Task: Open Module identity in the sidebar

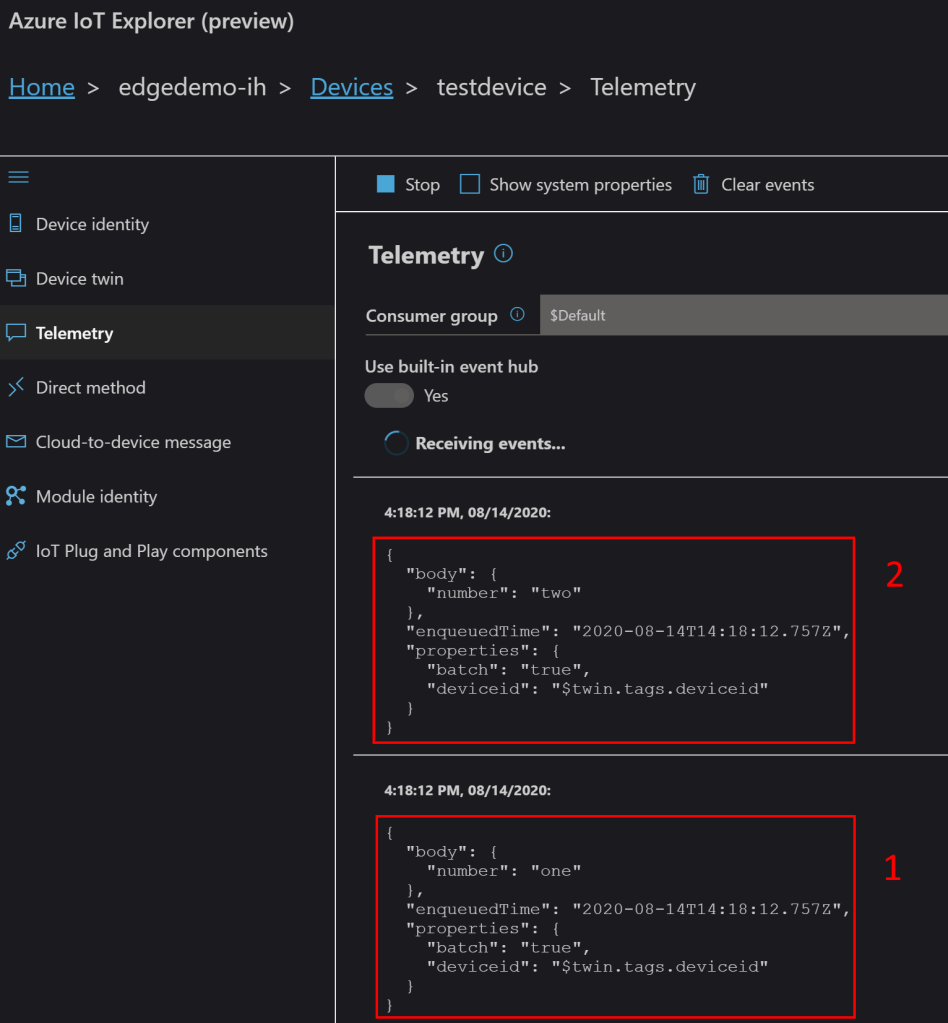Action: [96, 496]
